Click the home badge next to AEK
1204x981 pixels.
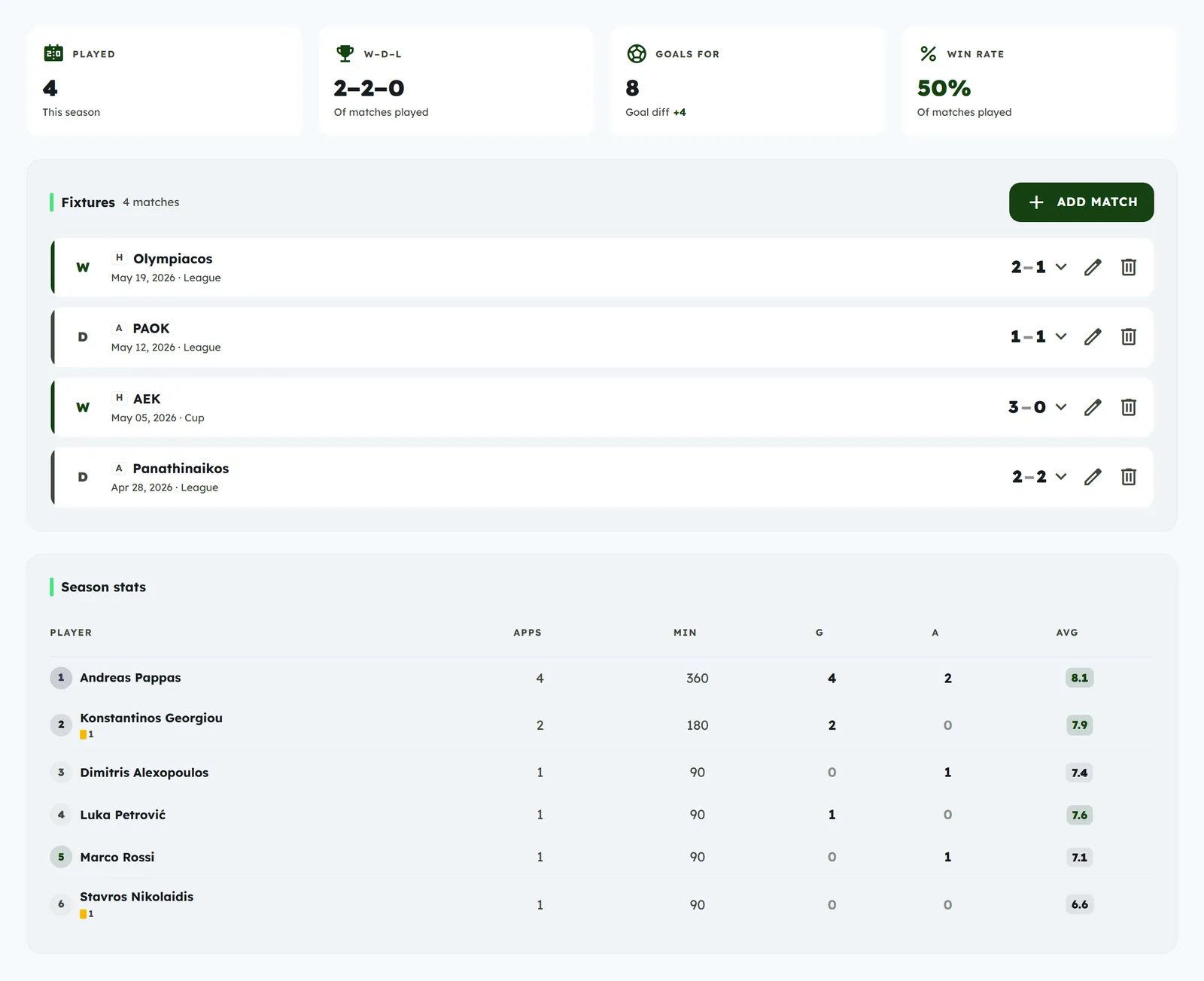coord(119,397)
